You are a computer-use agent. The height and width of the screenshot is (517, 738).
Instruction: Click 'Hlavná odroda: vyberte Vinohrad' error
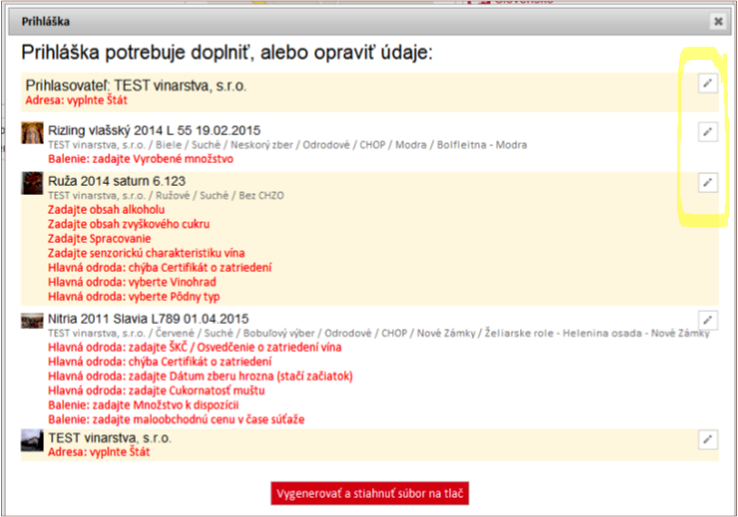(132, 282)
